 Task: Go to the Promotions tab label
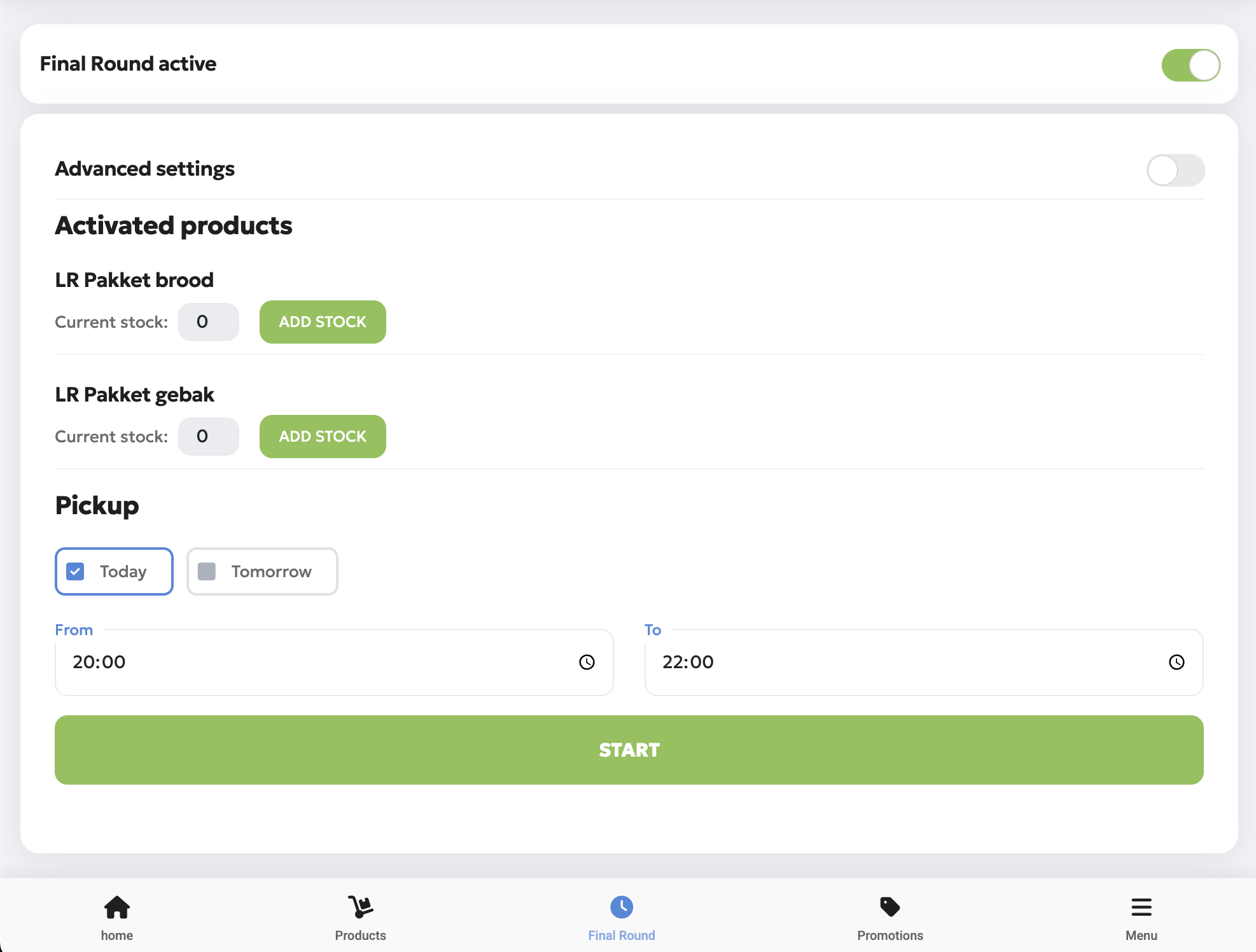[x=890, y=935]
